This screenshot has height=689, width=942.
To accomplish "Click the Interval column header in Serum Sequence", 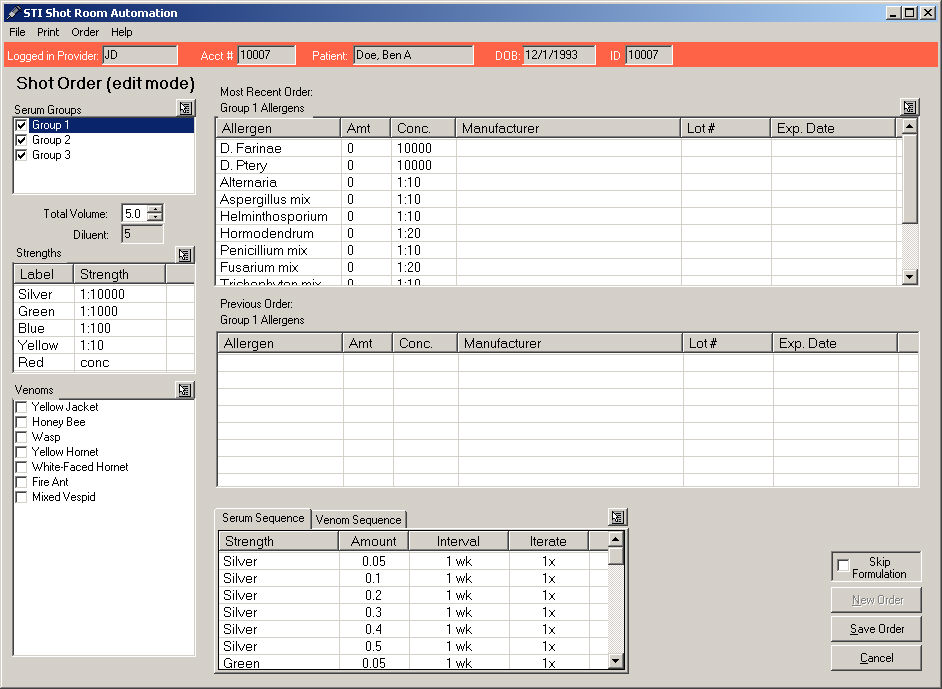I will 458,541.
